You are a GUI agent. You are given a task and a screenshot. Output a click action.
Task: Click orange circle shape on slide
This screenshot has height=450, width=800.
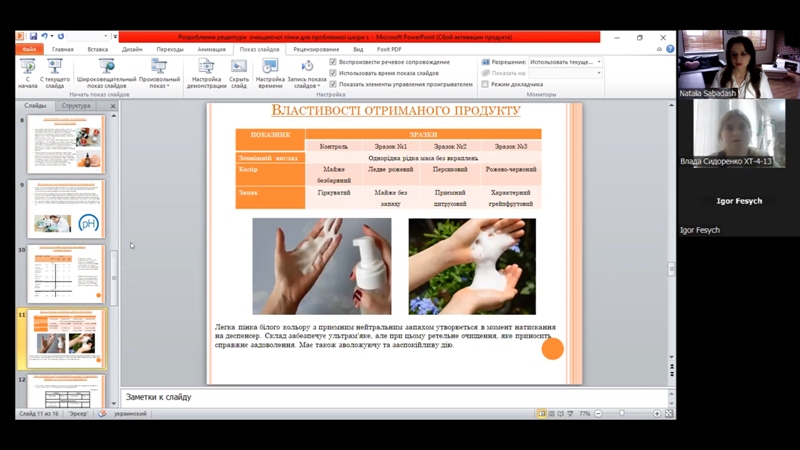pos(552,348)
